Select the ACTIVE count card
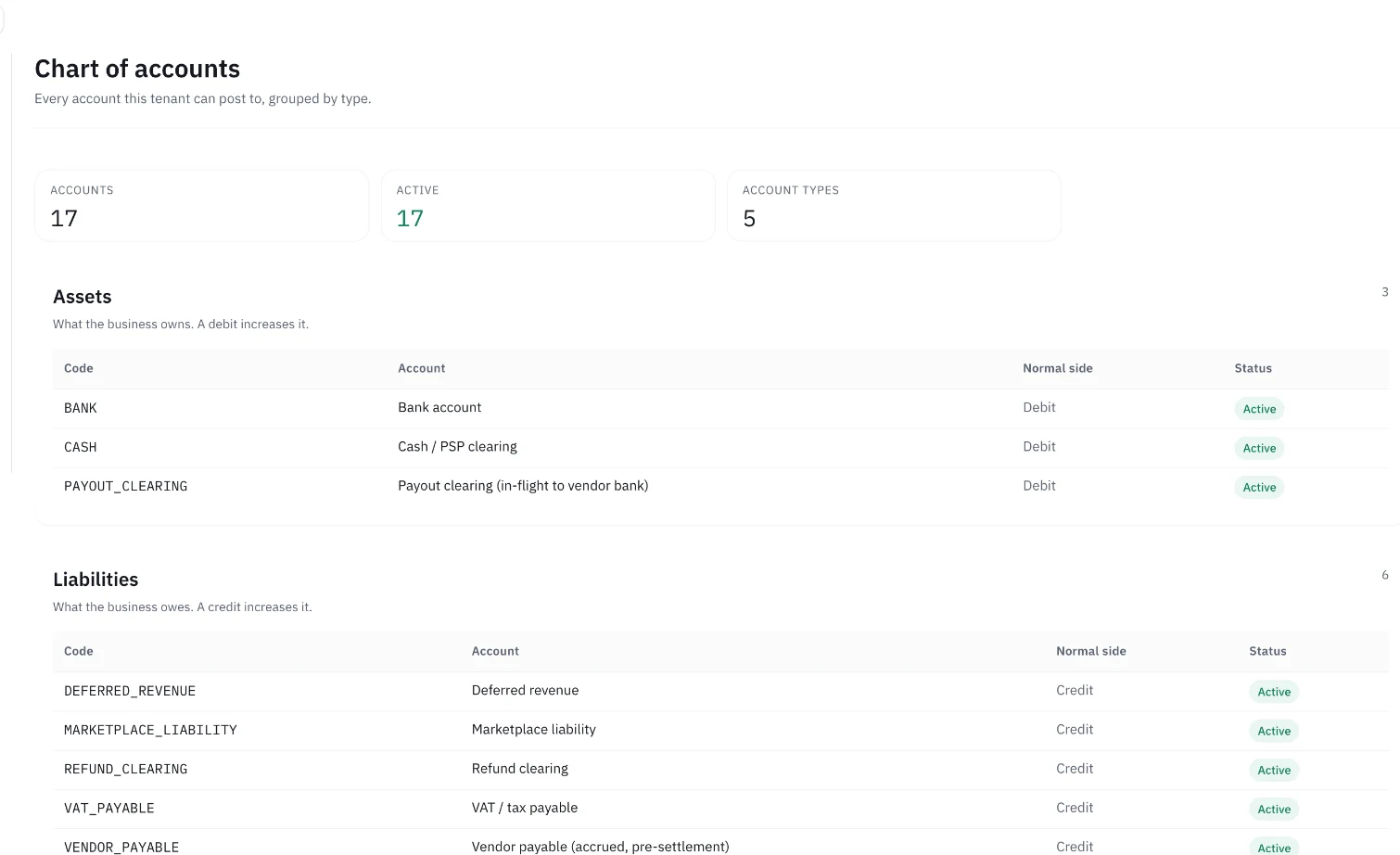This screenshot has width=1400, height=855. point(548,206)
